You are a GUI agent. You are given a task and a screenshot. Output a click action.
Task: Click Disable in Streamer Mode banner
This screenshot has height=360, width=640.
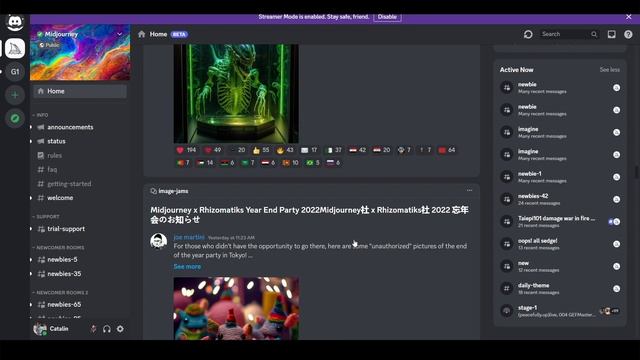pyautogui.click(x=387, y=17)
